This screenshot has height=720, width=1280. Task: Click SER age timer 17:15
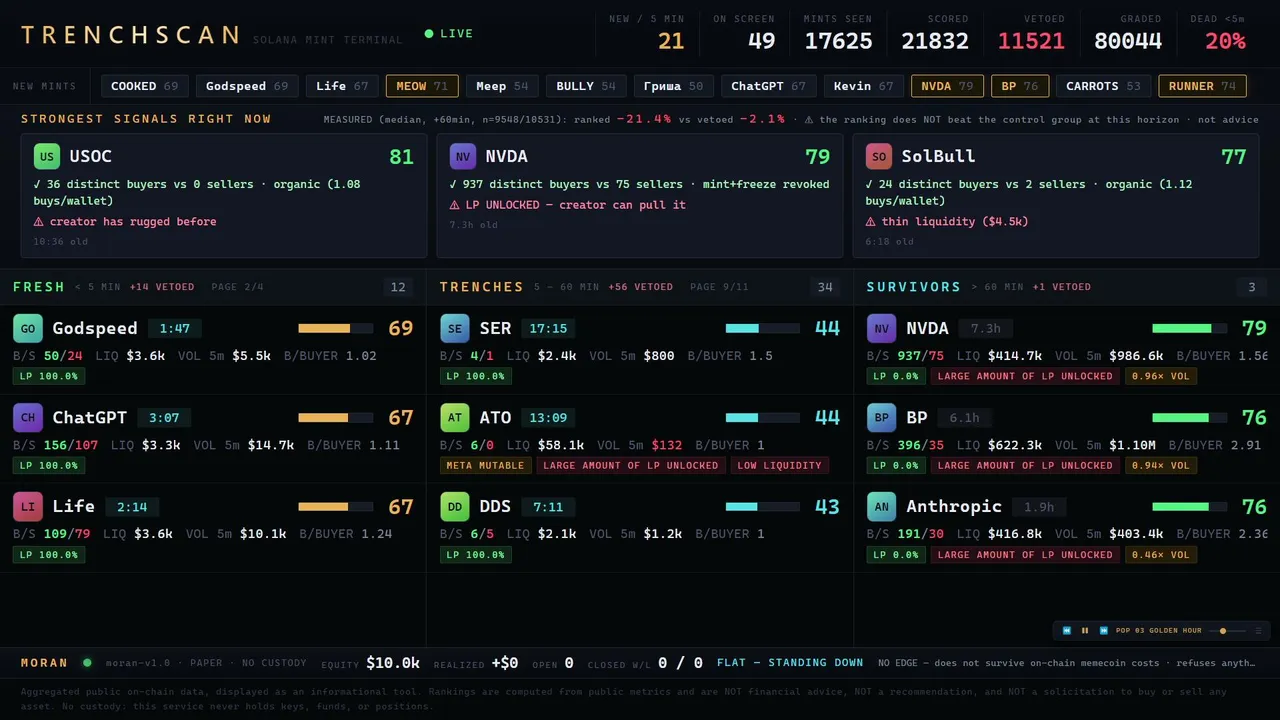coord(548,328)
